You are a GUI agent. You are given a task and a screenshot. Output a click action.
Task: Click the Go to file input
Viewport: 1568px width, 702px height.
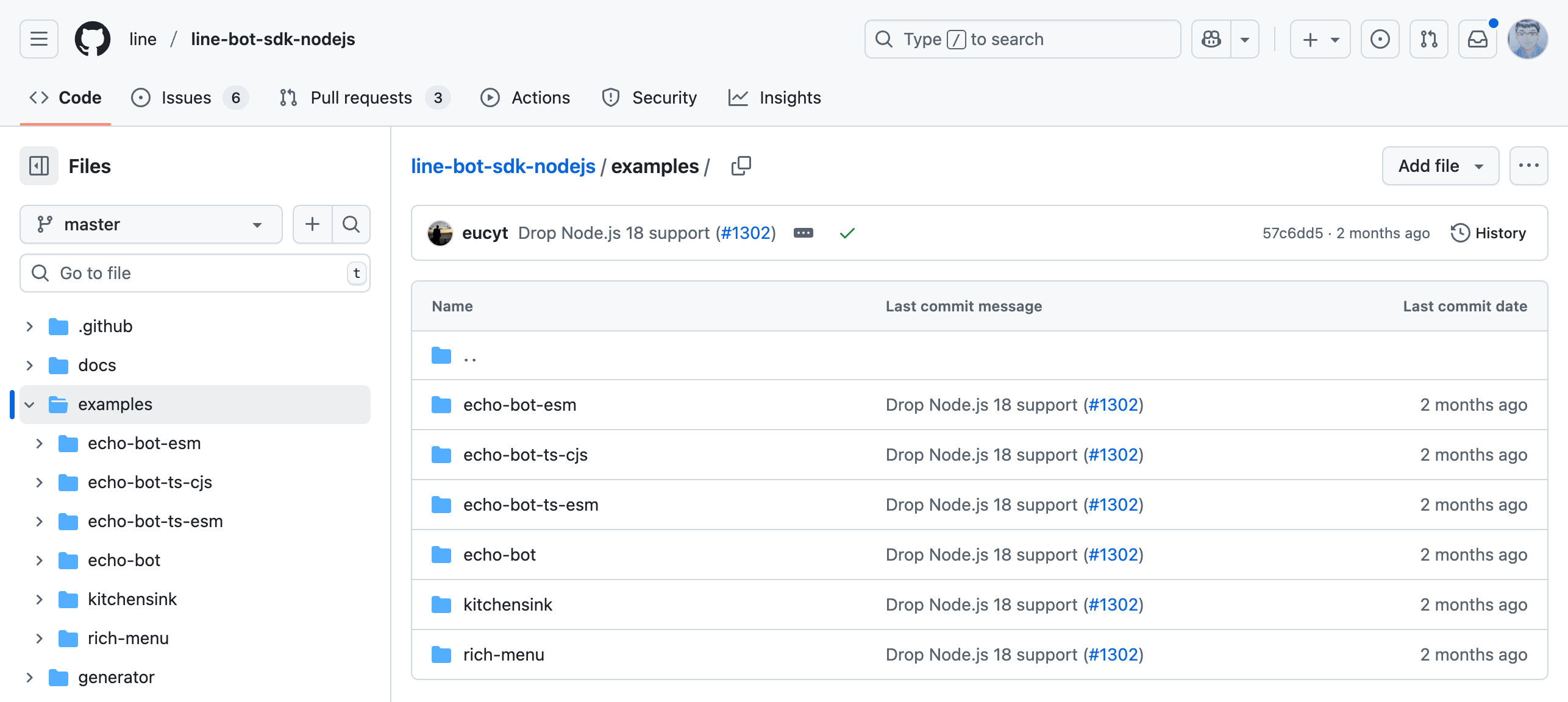195,273
